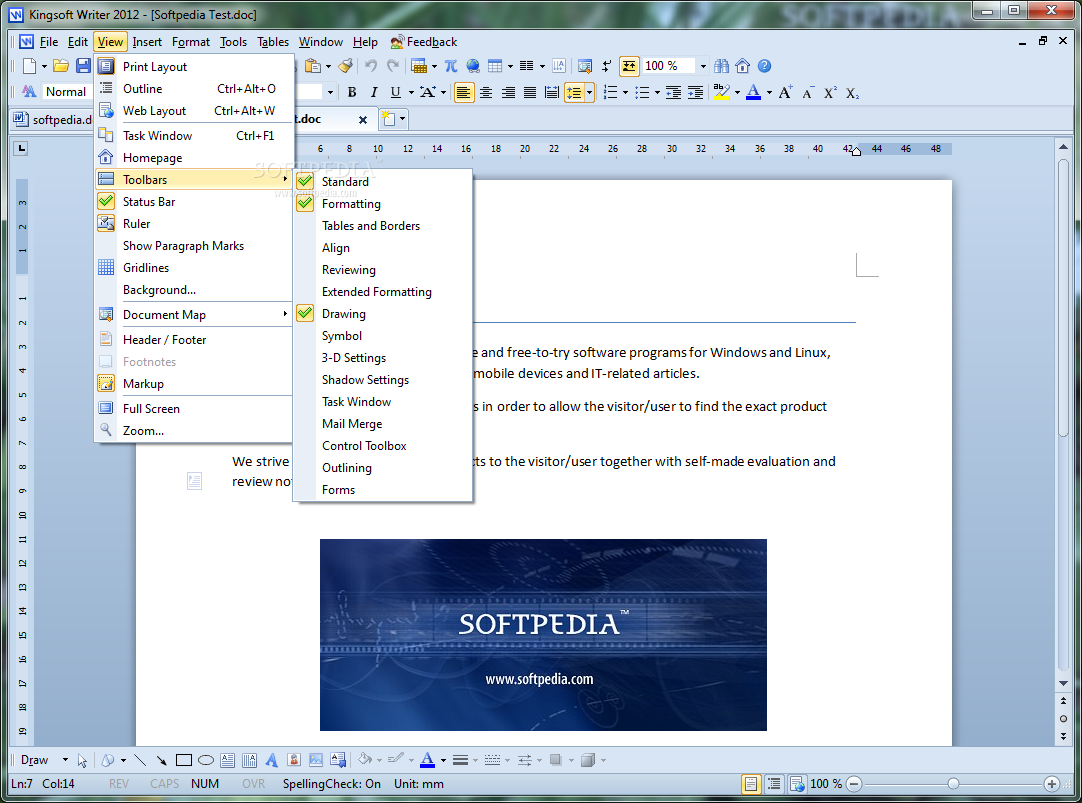Open the numbered list dropdown arrow
This screenshot has width=1082, height=803.
pos(625,92)
